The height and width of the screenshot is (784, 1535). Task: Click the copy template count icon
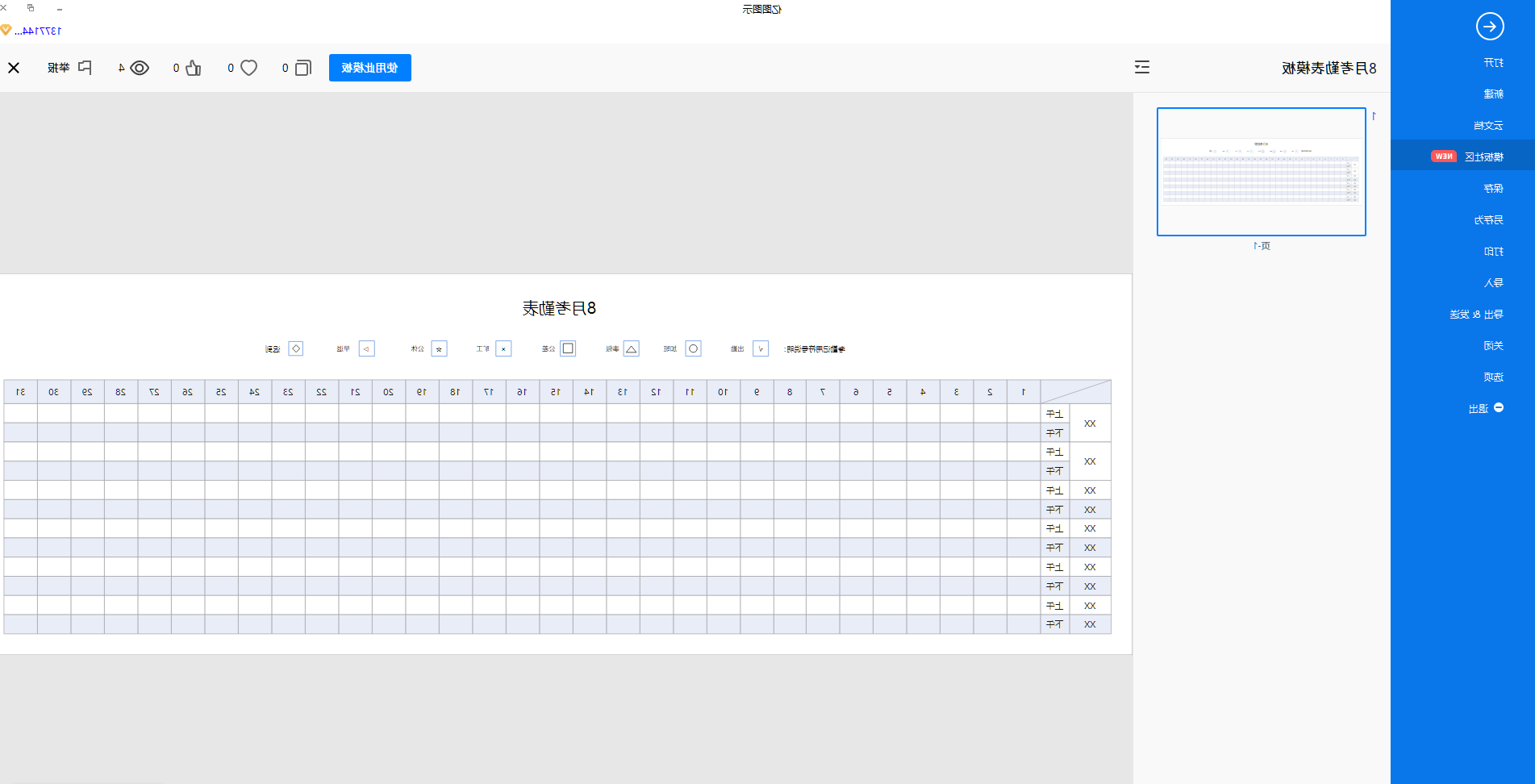[x=303, y=68]
